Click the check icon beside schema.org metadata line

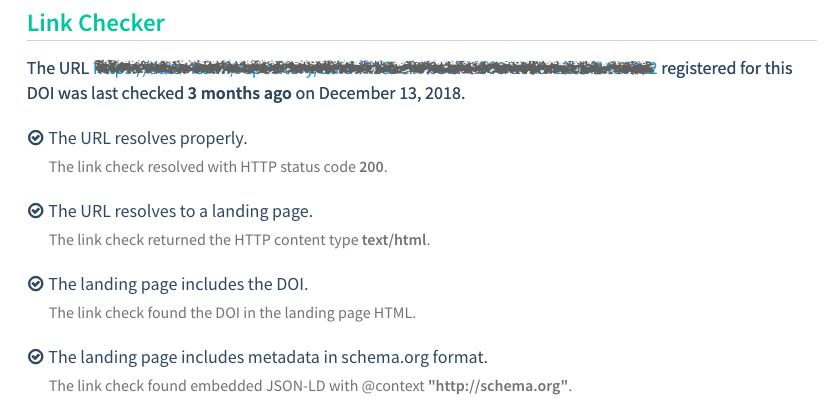[35, 357]
